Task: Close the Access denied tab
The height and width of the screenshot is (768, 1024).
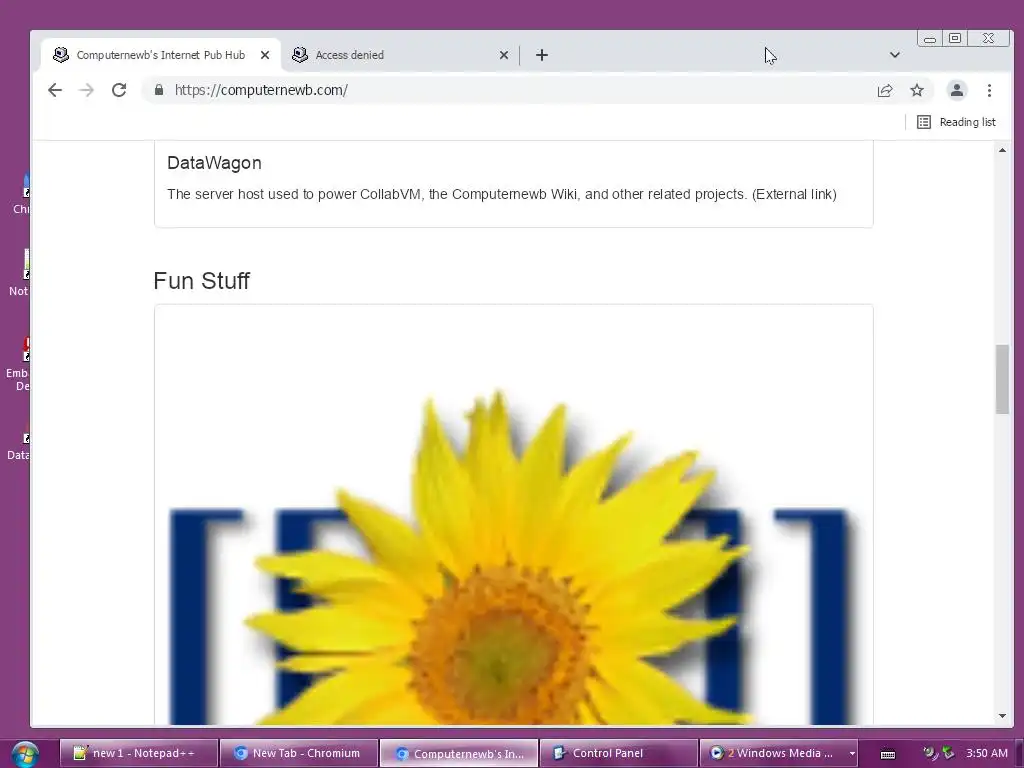Action: (x=504, y=55)
